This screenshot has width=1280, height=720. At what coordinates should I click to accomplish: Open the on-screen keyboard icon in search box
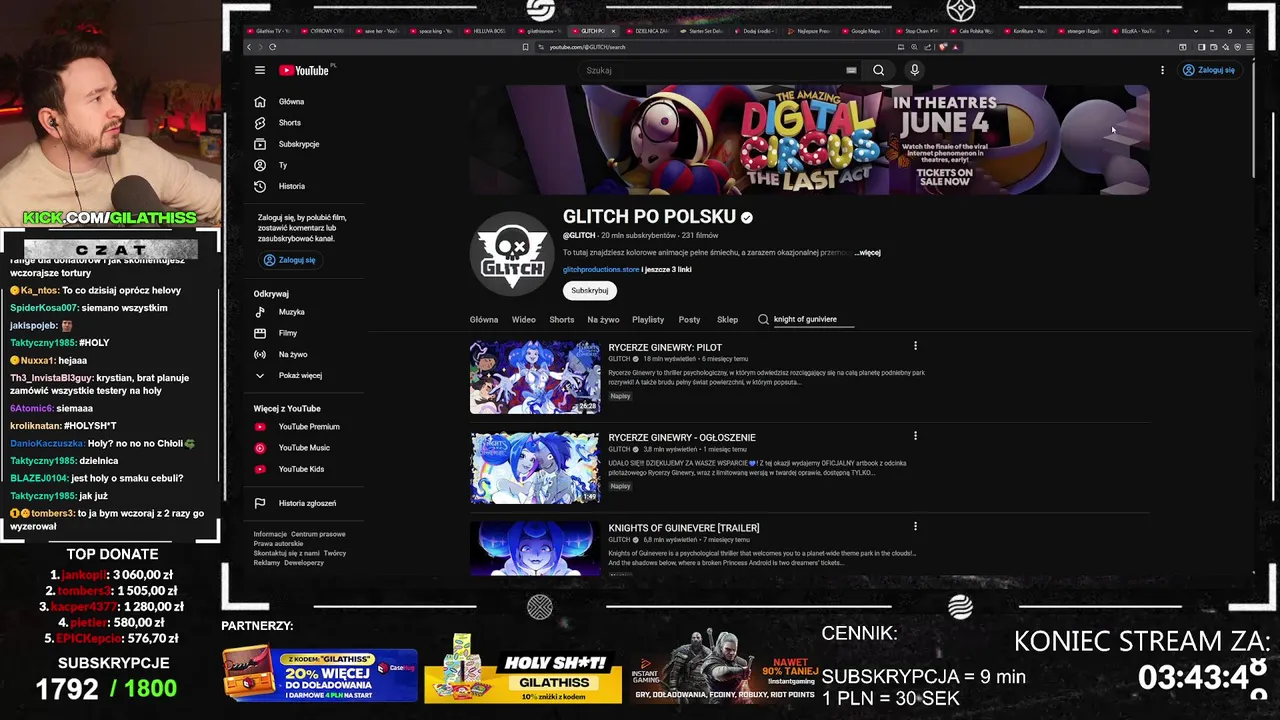click(x=851, y=70)
